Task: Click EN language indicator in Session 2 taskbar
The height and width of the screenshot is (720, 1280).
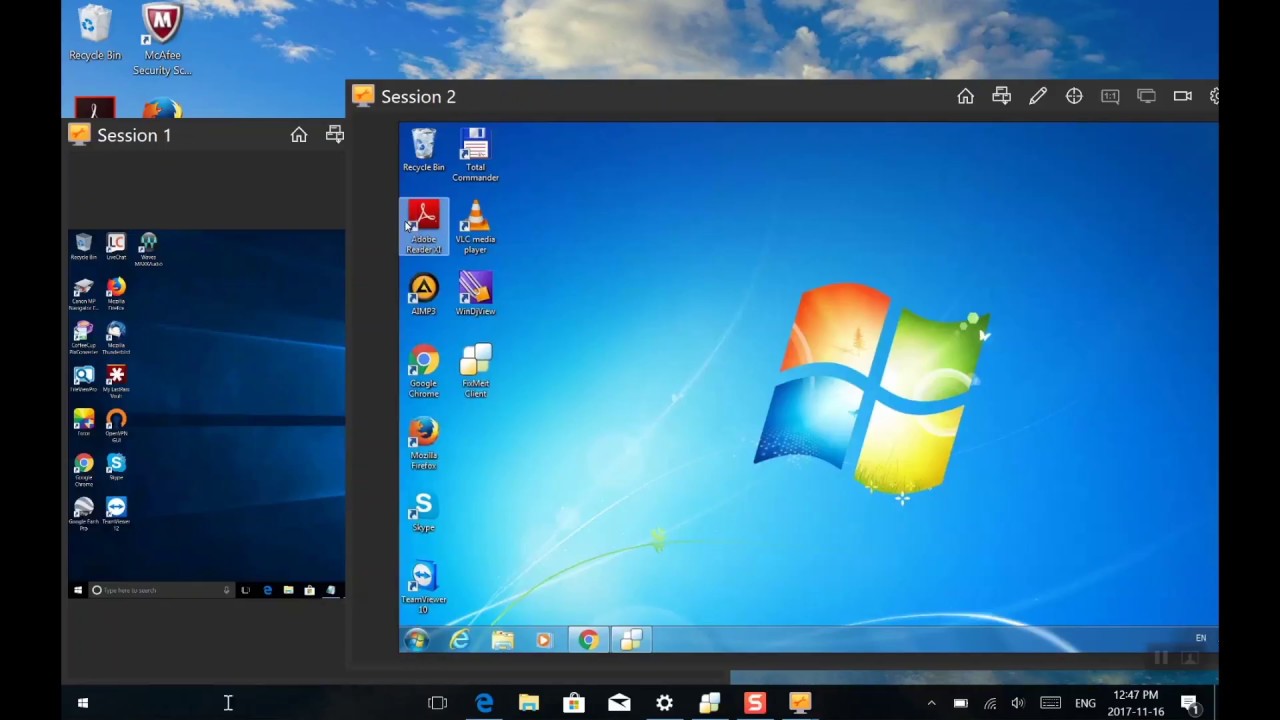Action: (1201, 638)
